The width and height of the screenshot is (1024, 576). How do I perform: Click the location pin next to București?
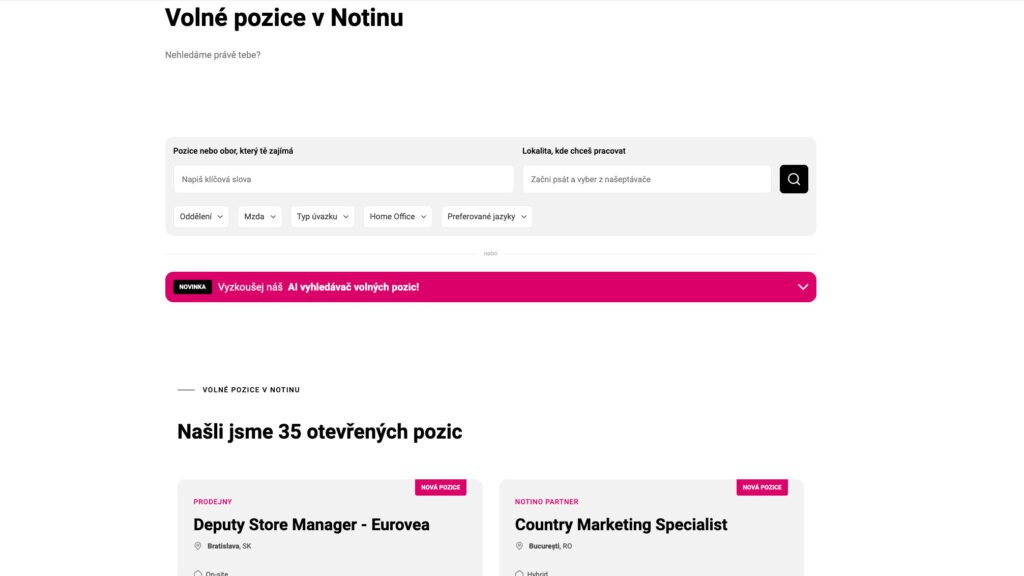(521, 544)
